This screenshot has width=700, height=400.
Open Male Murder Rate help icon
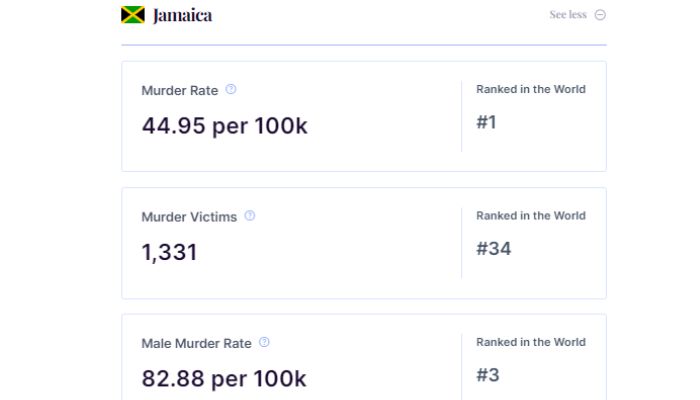(x=264, y=342)
